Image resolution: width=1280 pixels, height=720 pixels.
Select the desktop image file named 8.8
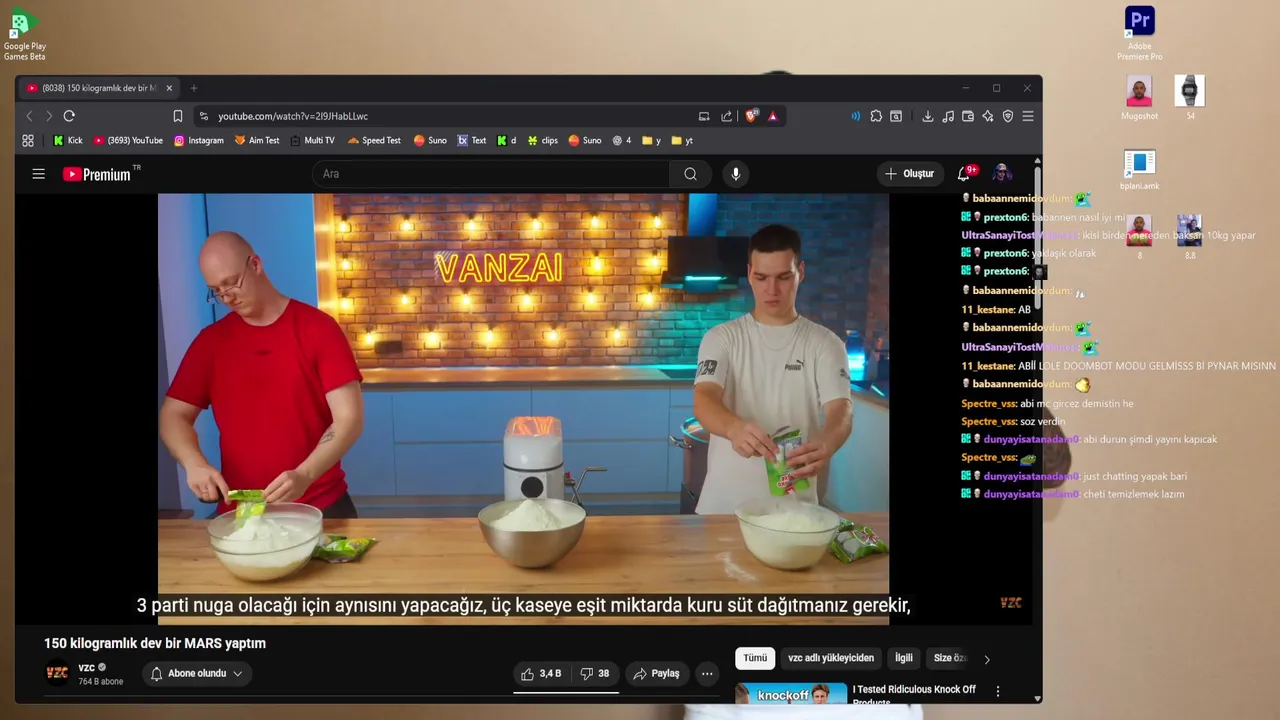(1190, 238)
